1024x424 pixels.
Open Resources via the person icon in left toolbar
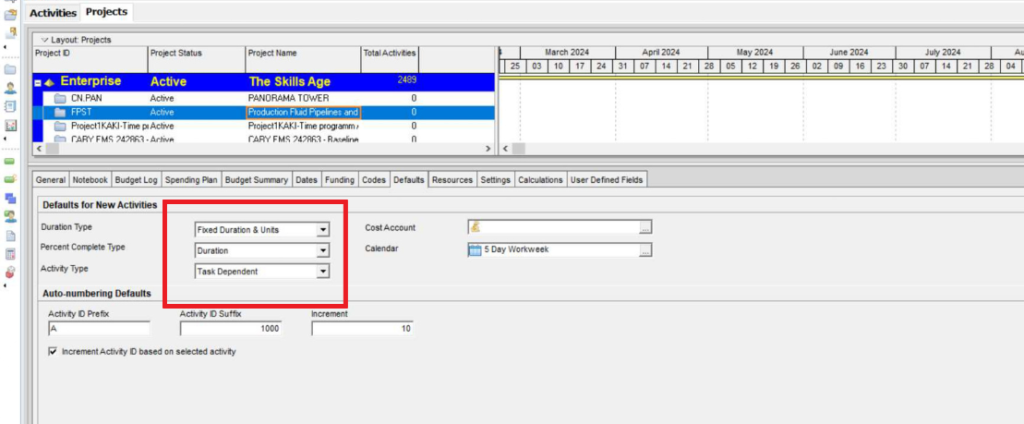[10, 88]
